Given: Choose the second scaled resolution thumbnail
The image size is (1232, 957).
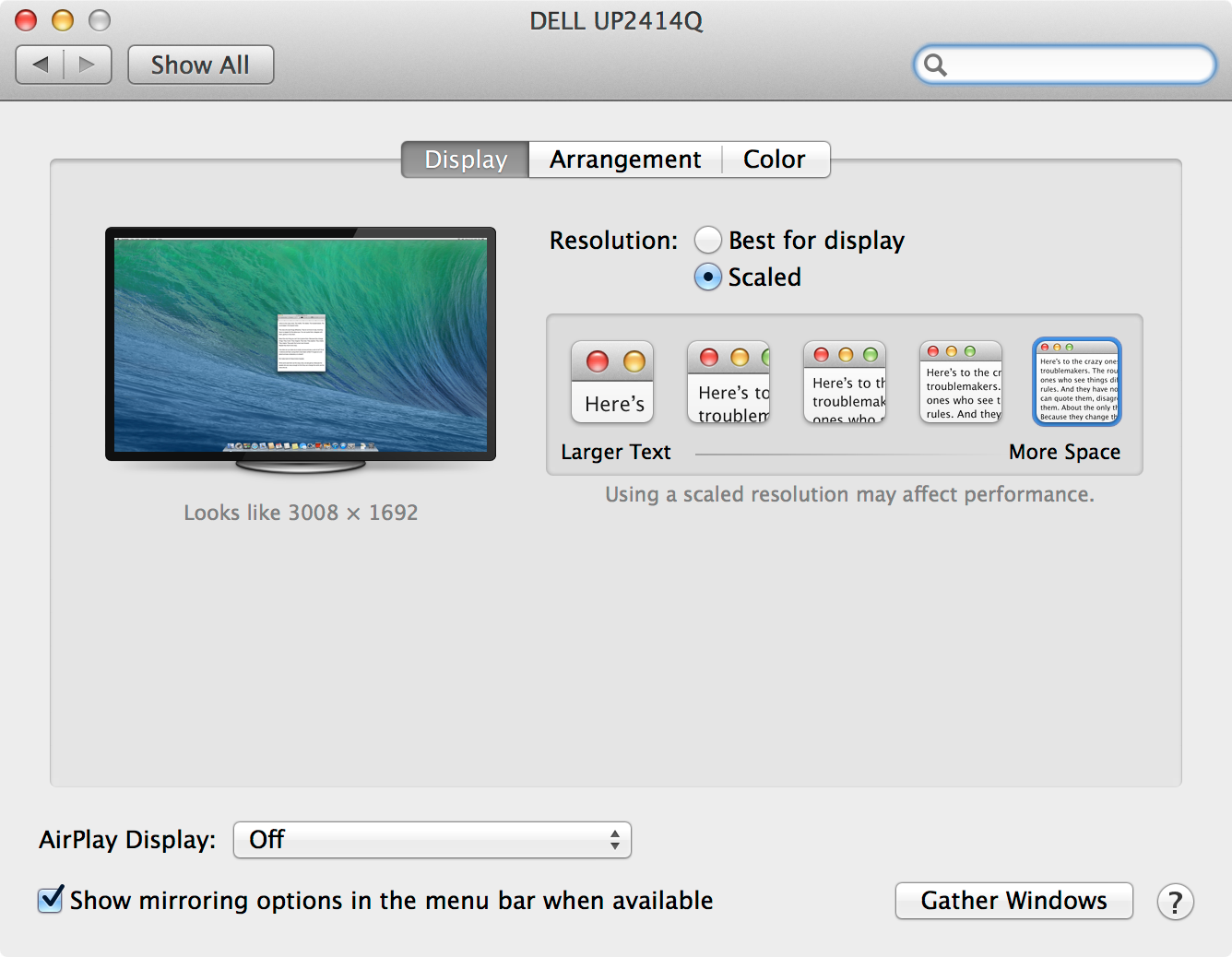Looking at the screenshot, I should [729, 382].
